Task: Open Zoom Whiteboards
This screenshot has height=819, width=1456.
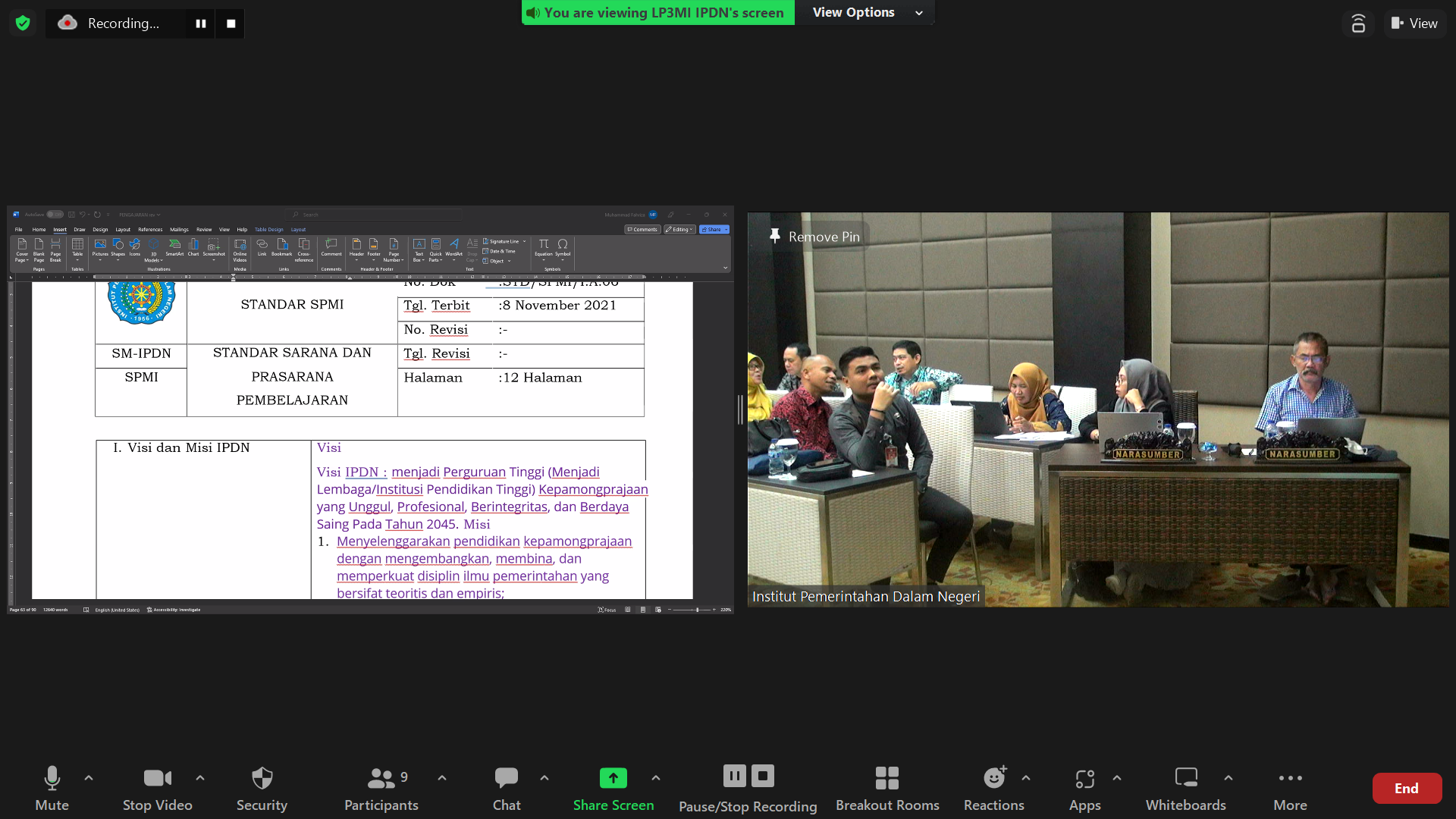Action: [1185, 789]
